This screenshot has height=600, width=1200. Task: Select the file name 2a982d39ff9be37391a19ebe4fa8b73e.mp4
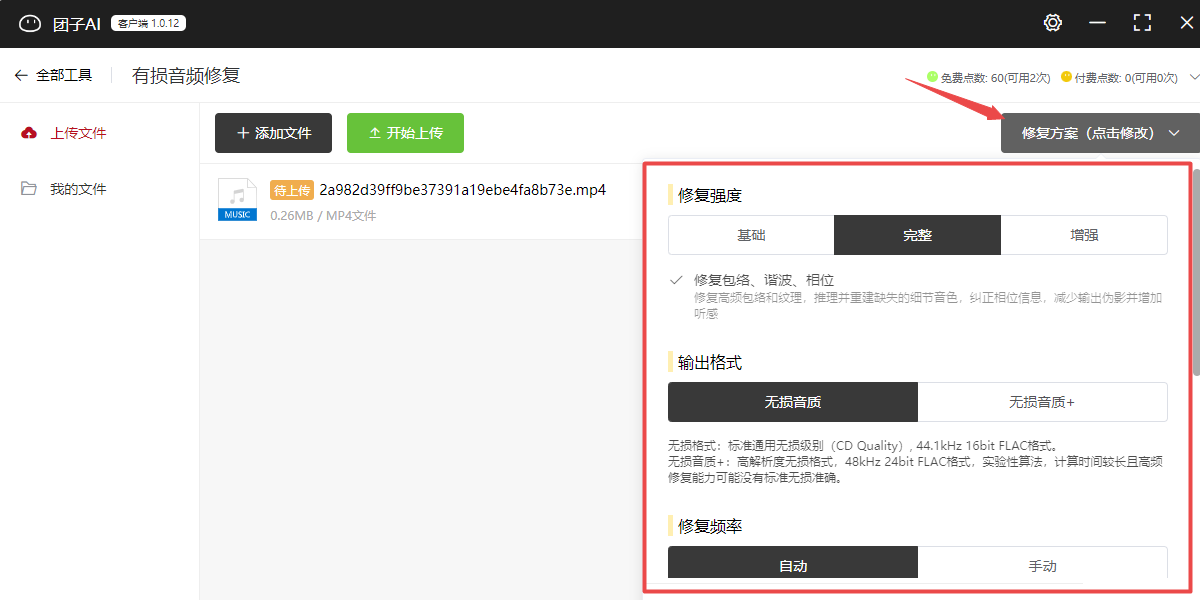462,190
